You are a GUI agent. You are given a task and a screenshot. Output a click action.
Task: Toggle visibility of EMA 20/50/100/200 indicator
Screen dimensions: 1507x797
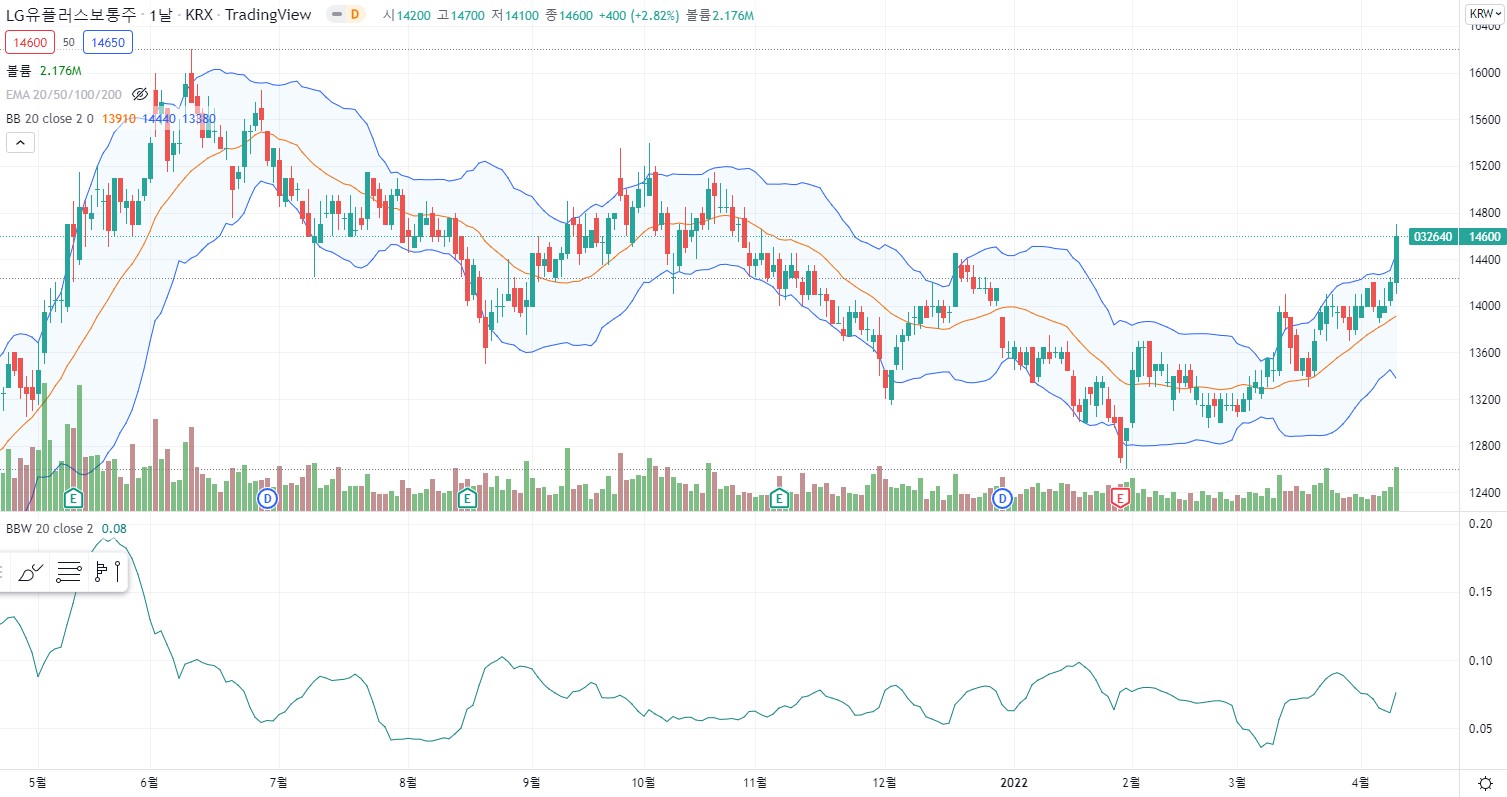tap(140, 94)
